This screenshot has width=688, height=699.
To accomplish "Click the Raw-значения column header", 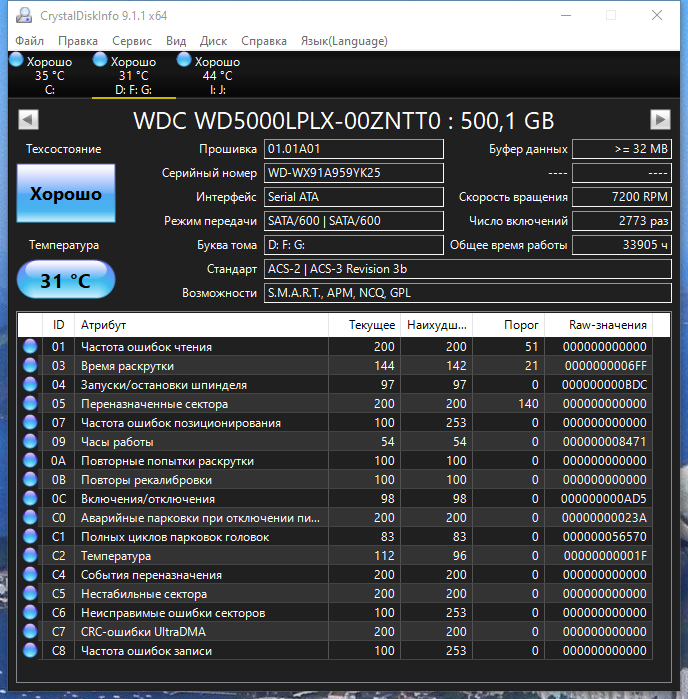I will pos(598,325).
